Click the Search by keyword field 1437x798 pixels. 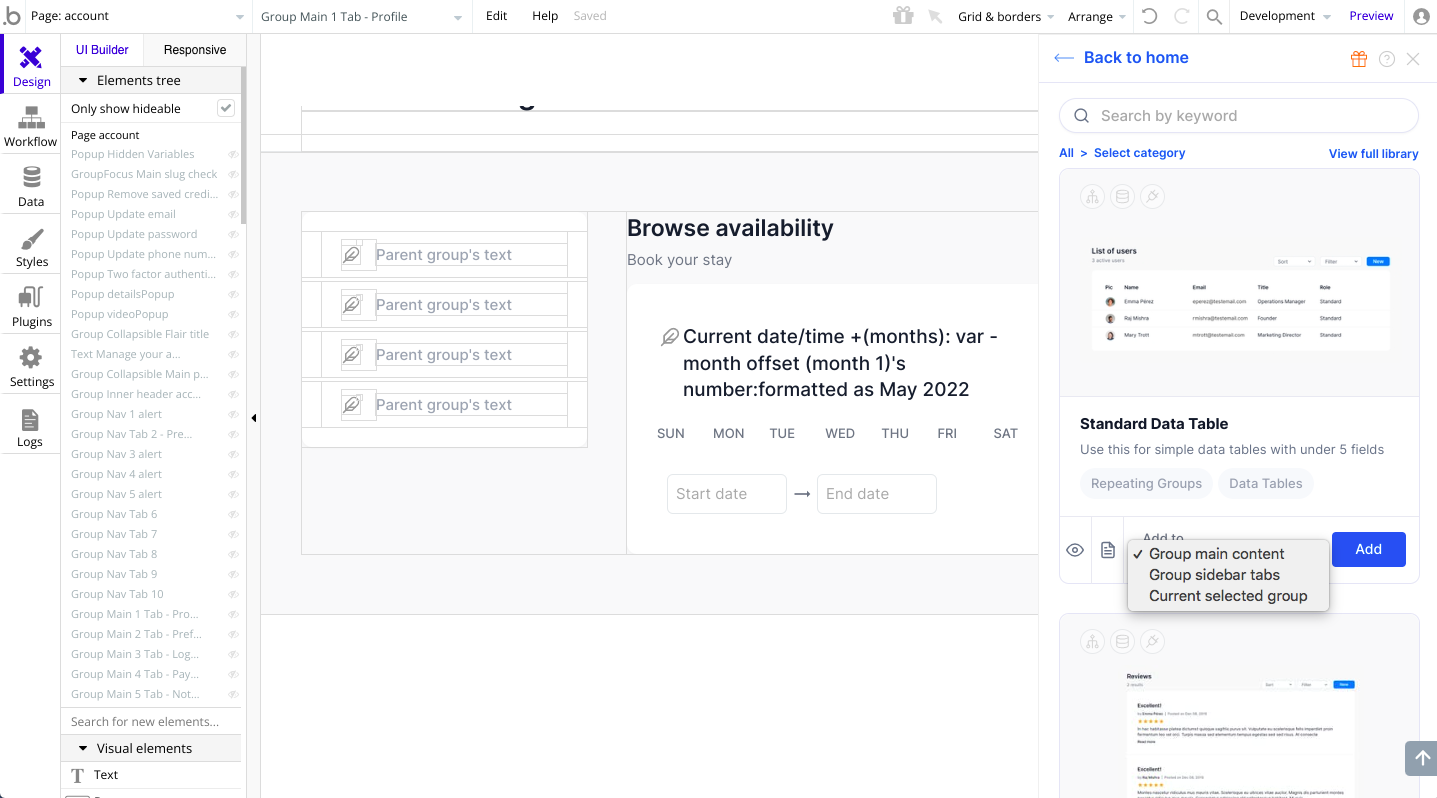click(1238, 116)
